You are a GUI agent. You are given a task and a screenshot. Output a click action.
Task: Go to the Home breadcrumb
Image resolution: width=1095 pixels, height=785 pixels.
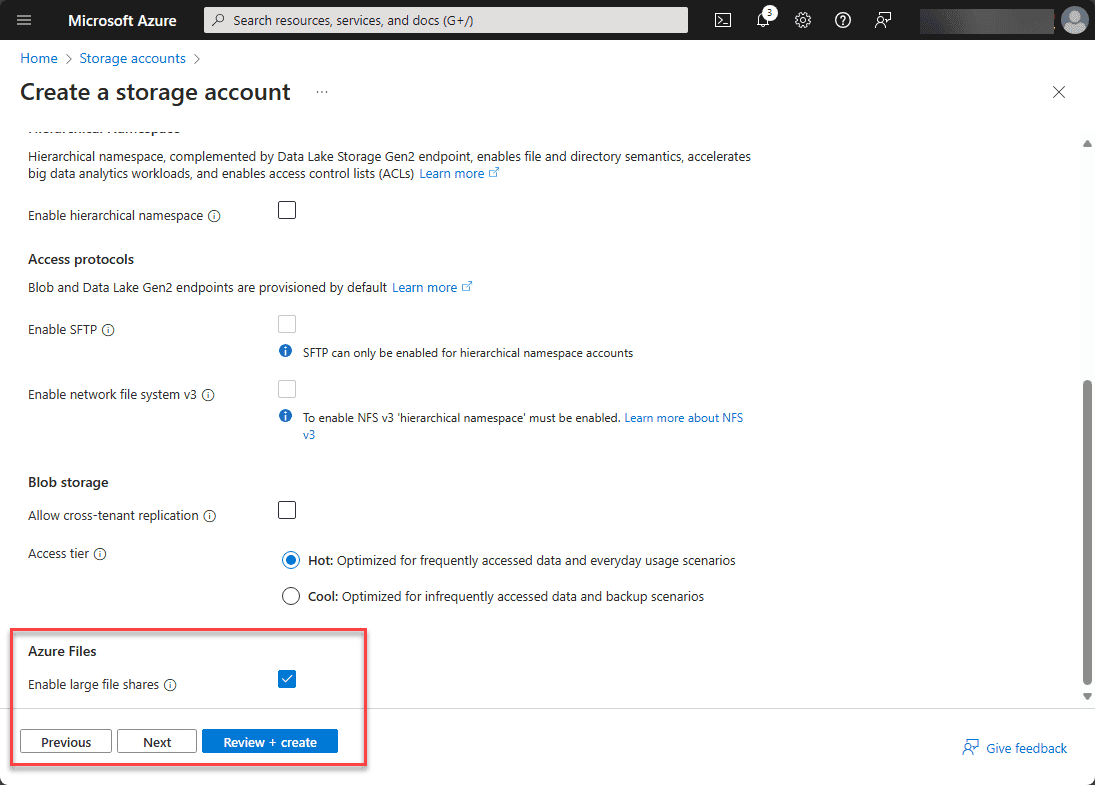point(39,59)
